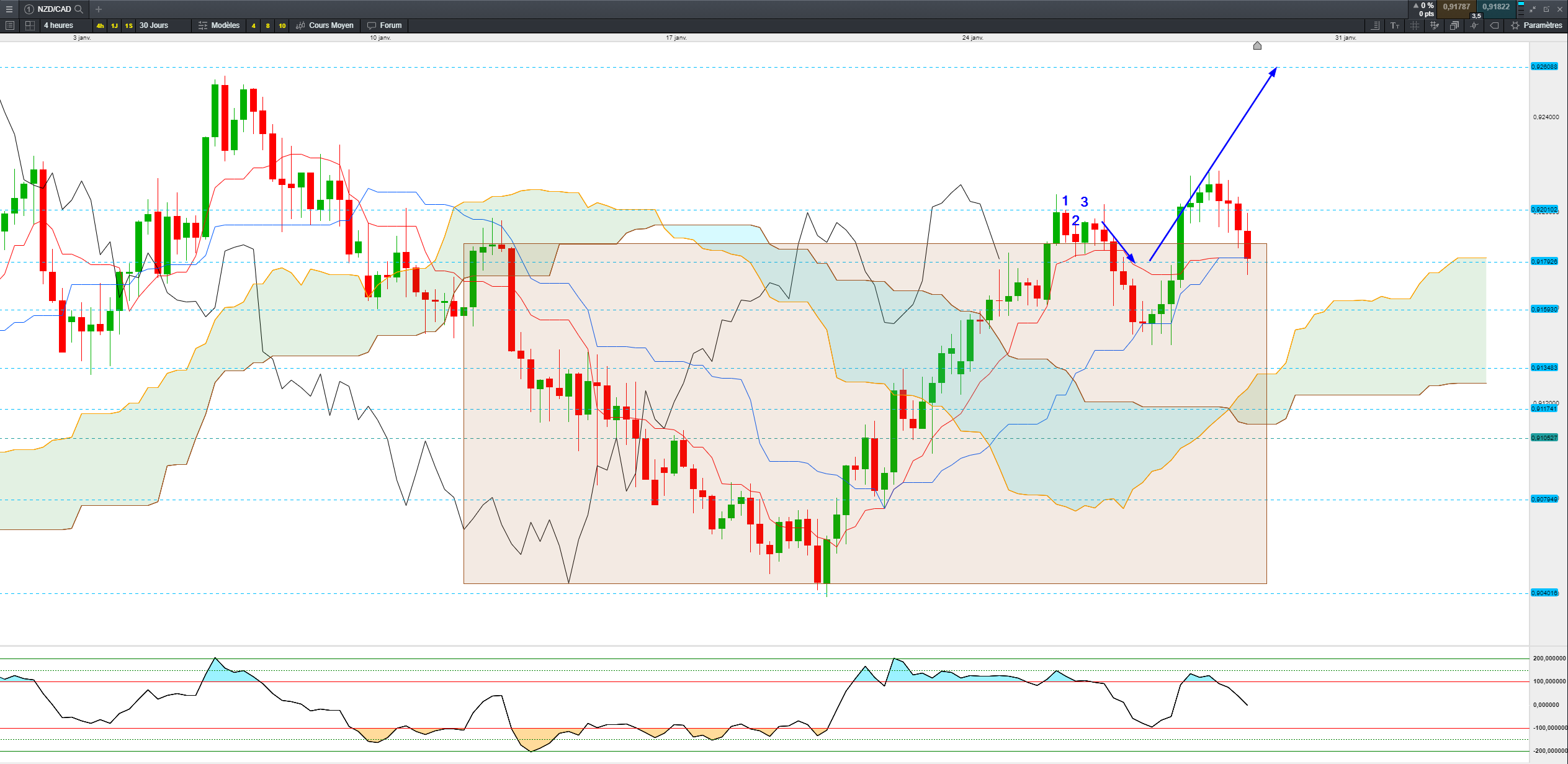This screenshot has width=1568, height=764.
Task: Open the Modèles templates menu
Action: pyautogui.click(x=219, y=25)
